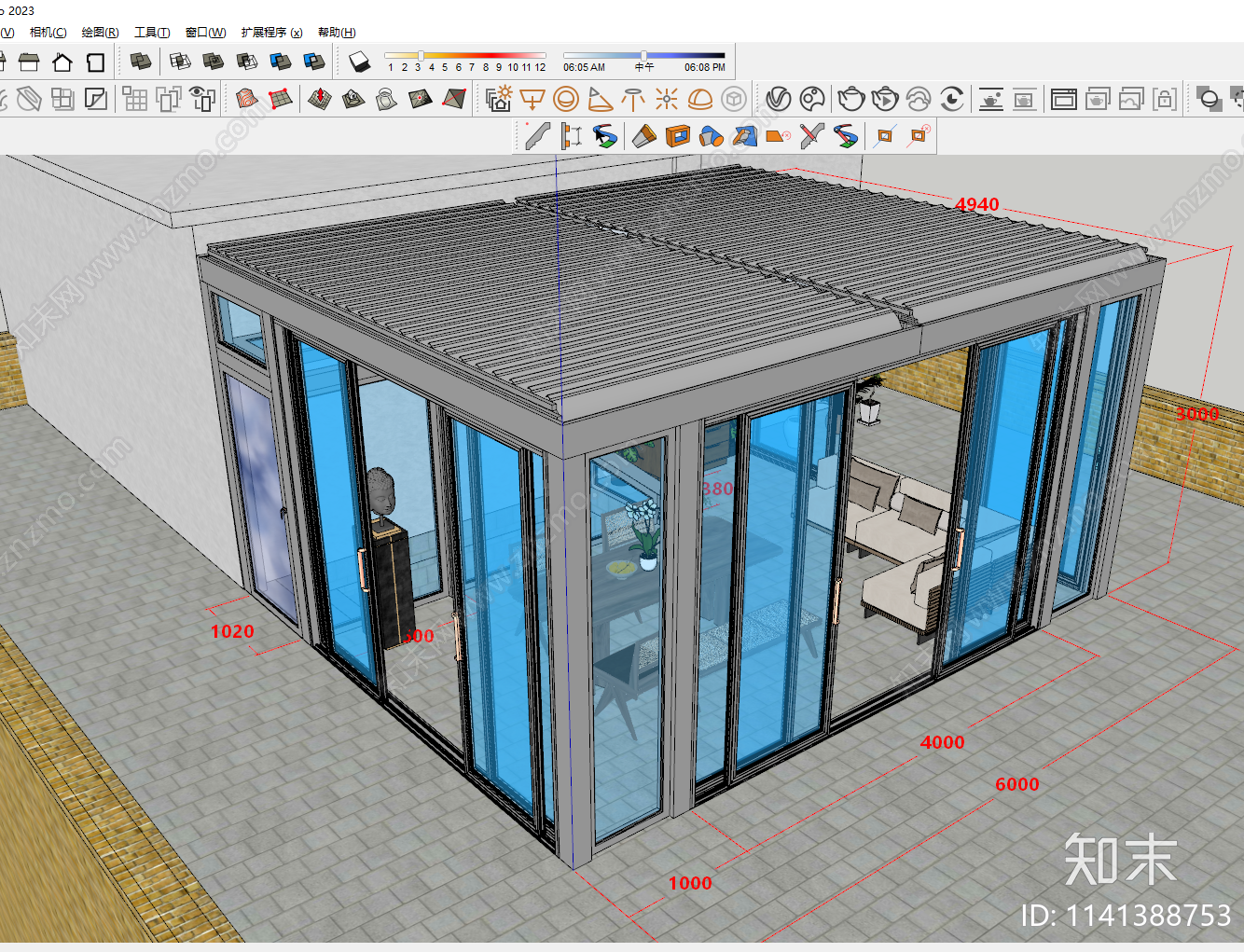
Task: Create a V-Ray IES Light
Action: click(633, 99)
